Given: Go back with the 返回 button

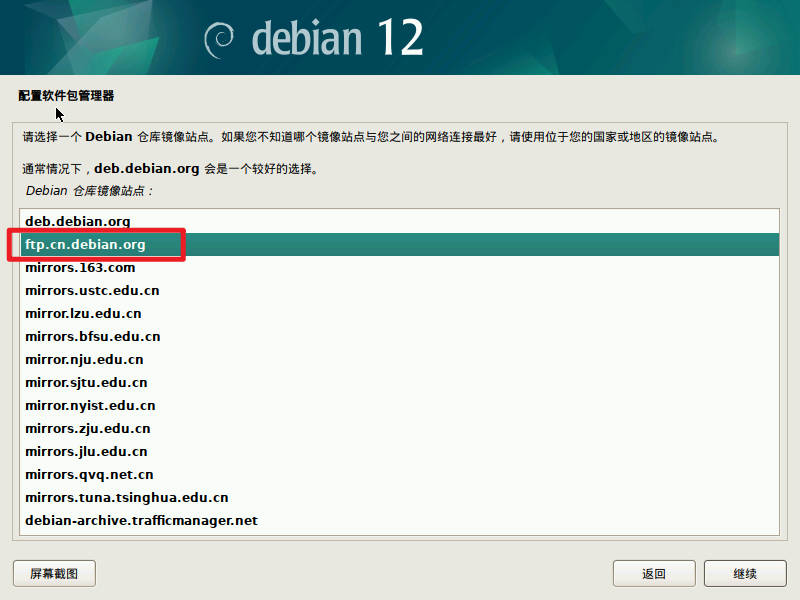Looking at the screenshot, I should 654,573.
